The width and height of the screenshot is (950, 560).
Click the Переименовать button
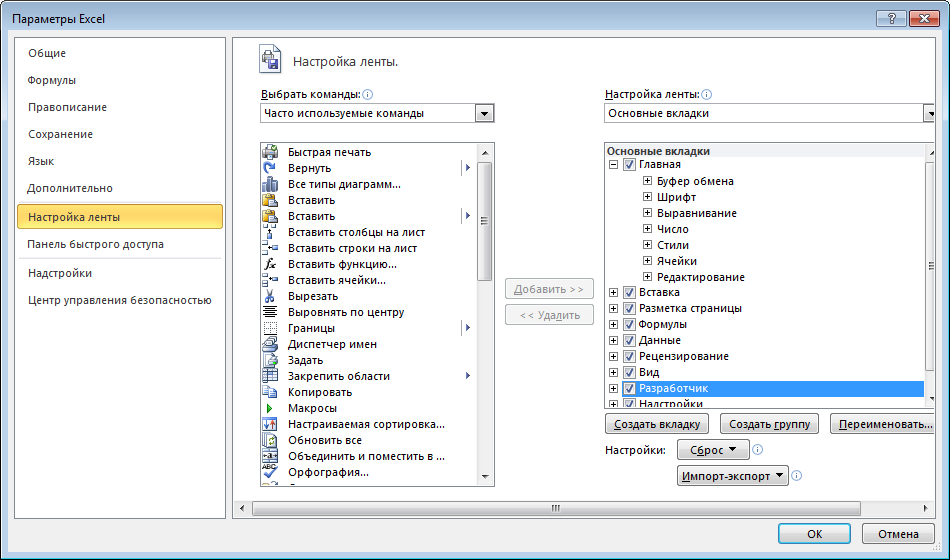point(883,424)
